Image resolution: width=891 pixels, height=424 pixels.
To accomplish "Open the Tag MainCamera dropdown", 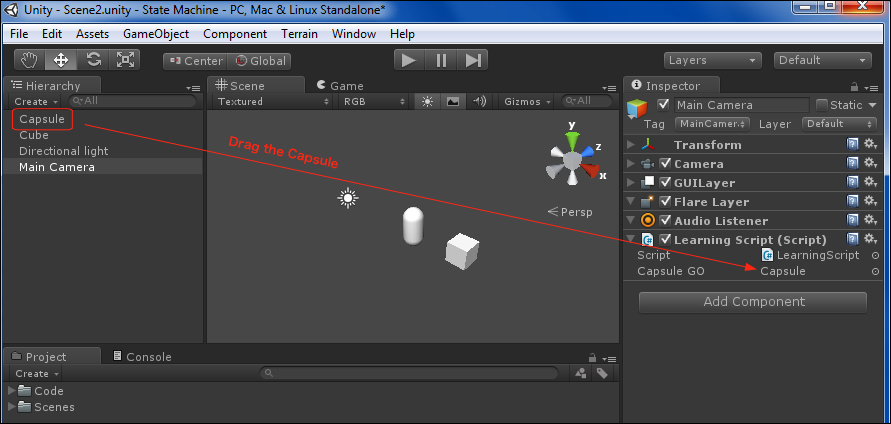I will 713,123.
